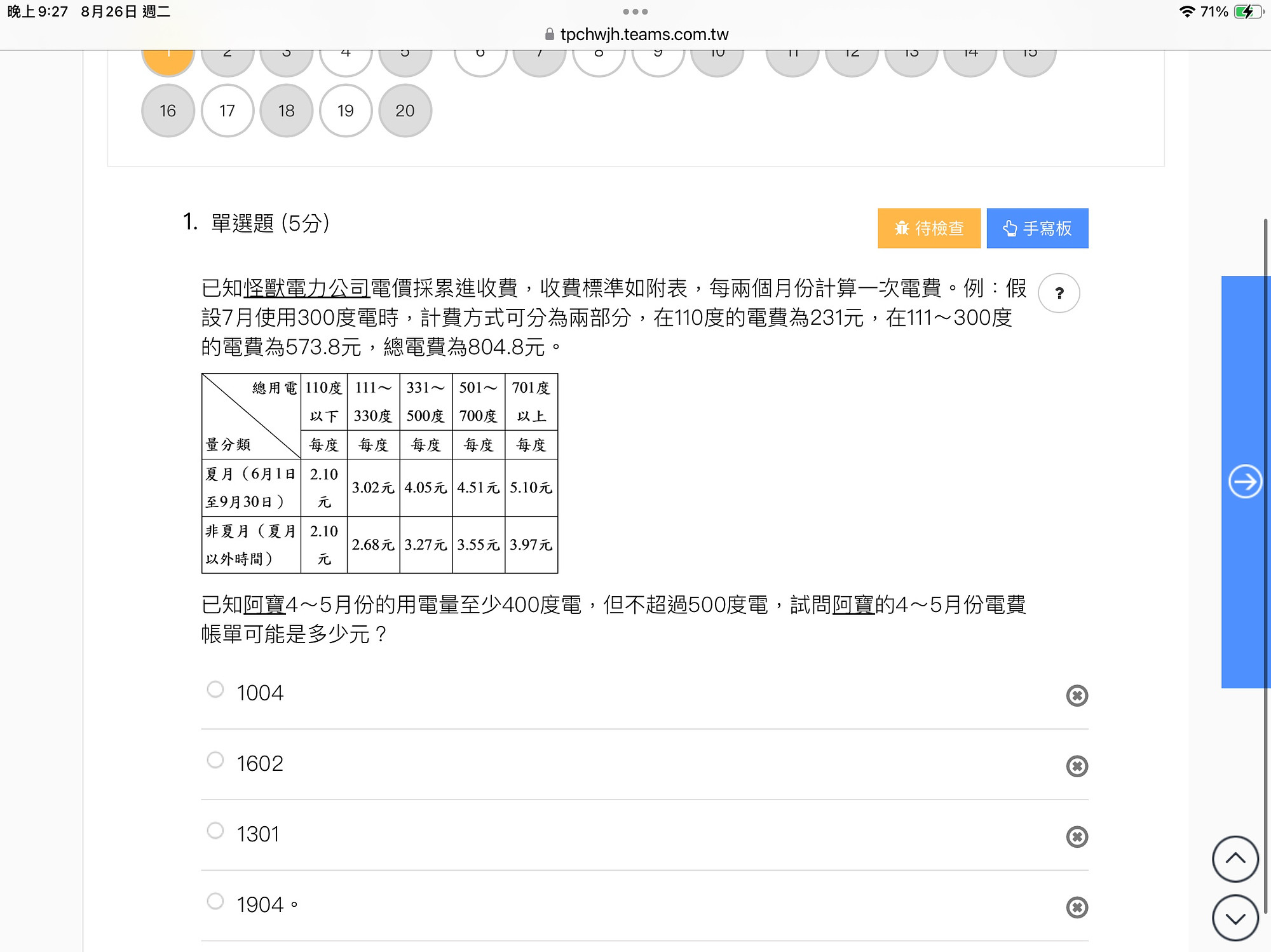Viewport: 1271px width, 952px height.
Task: Click the answer text 1004
Action: (x=260, y=693)
